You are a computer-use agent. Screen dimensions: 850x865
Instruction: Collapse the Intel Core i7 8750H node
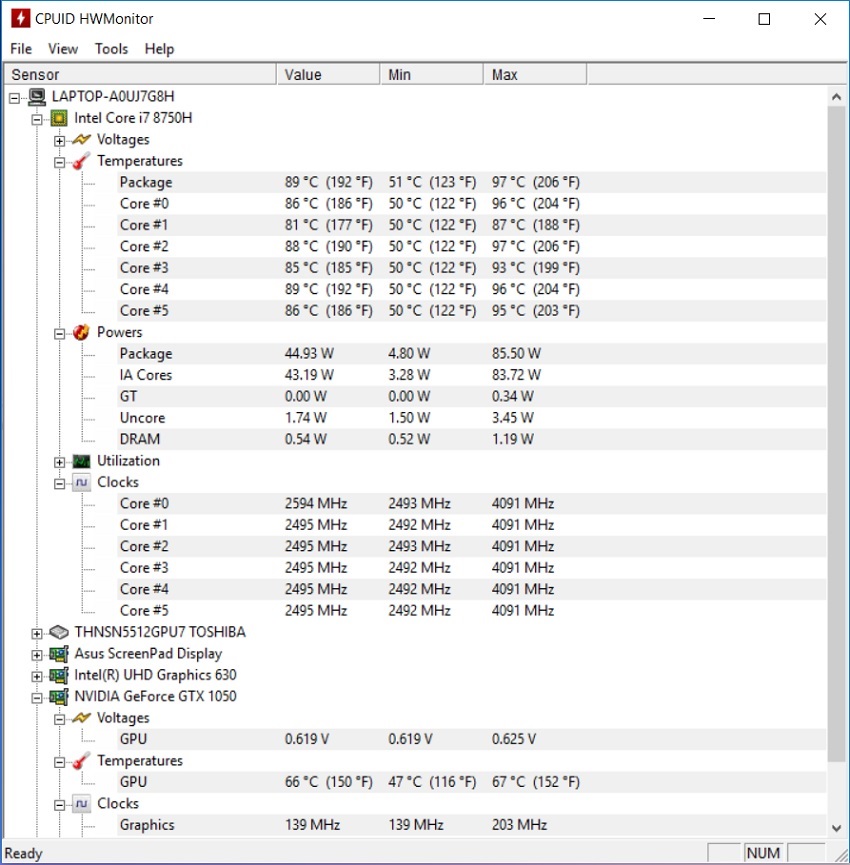[37, 120]
